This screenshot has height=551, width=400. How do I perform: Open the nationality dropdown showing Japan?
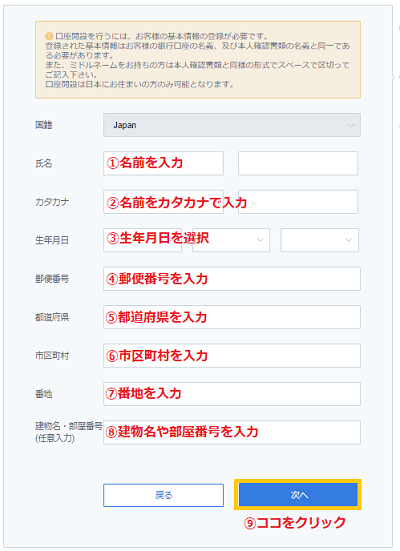pyautogui.click(x=232, y=125)
